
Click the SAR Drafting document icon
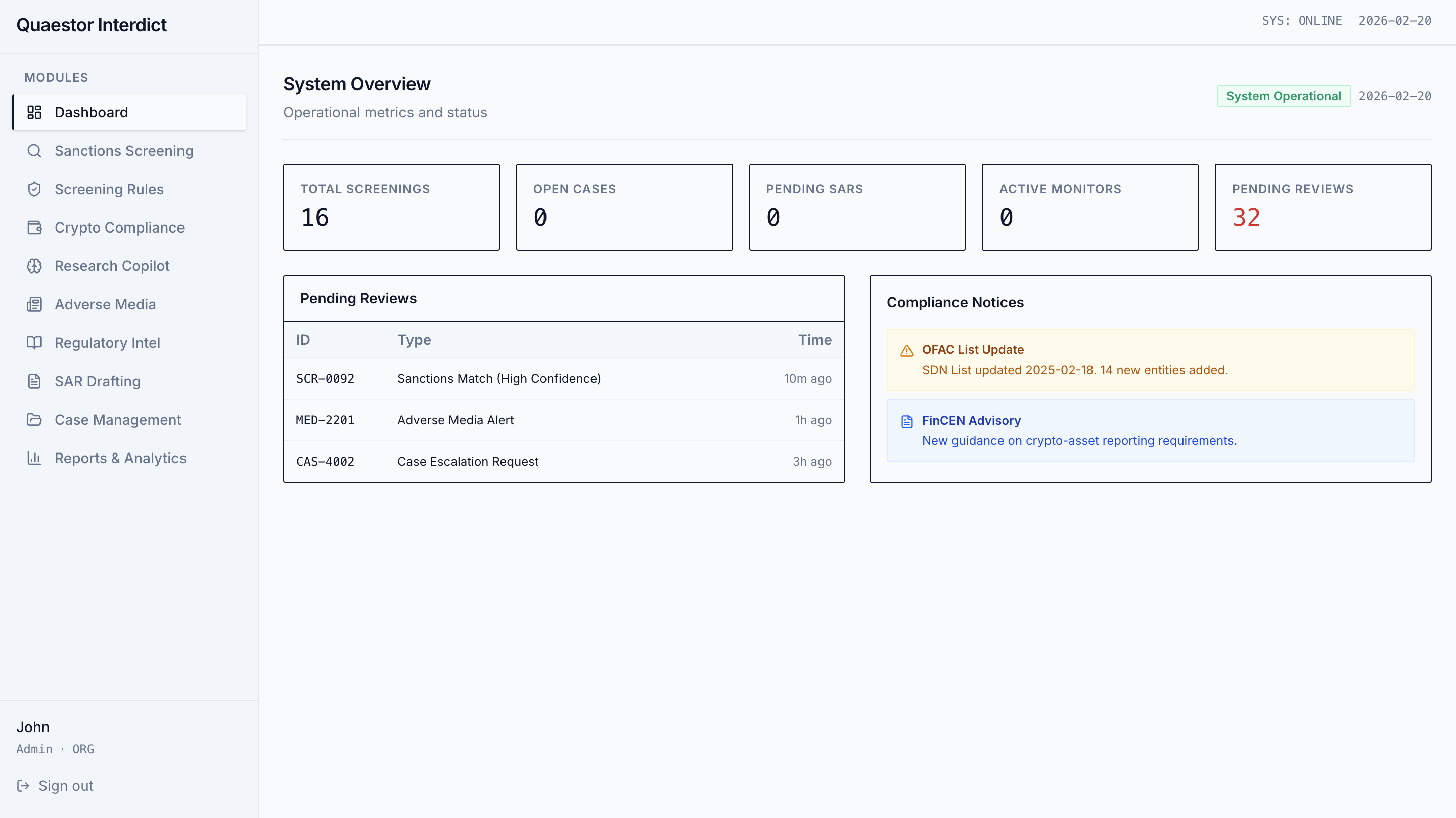click(x=34, y=381)
